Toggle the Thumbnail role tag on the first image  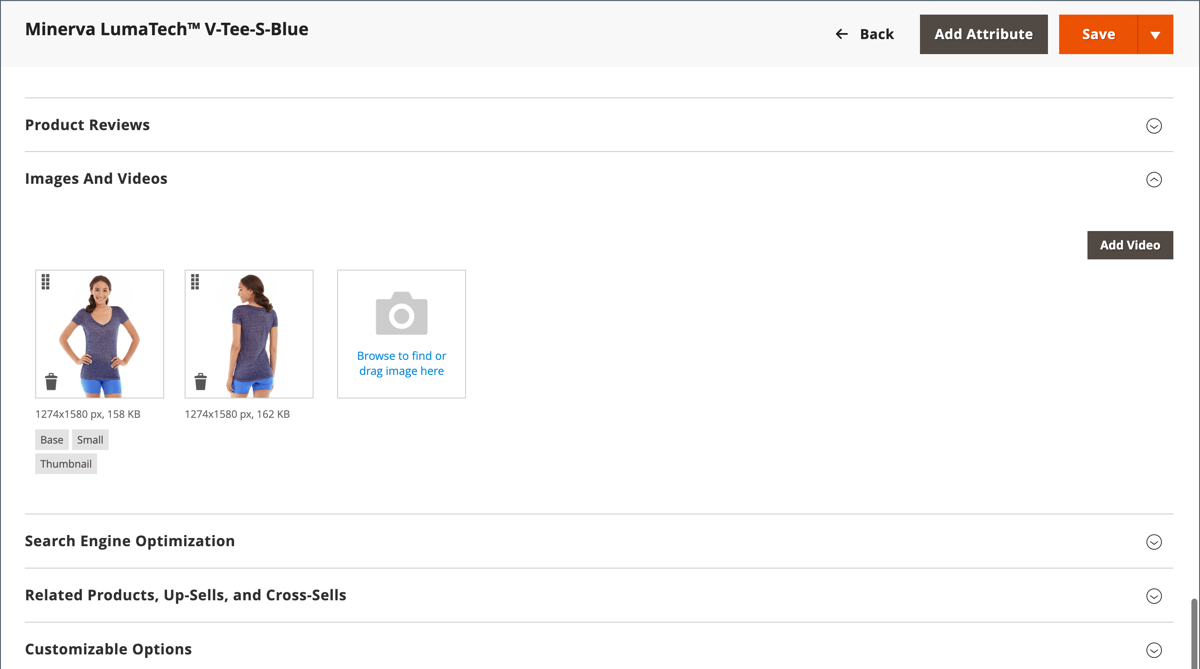[x=66, y=463]
